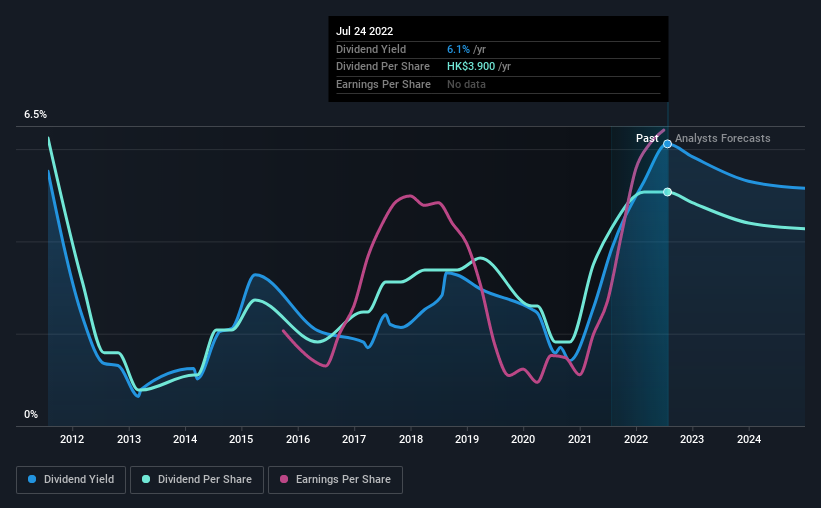821x508 pixels.
Task: Click the 2014 x-axis label
Action: (x=185, y=439)
